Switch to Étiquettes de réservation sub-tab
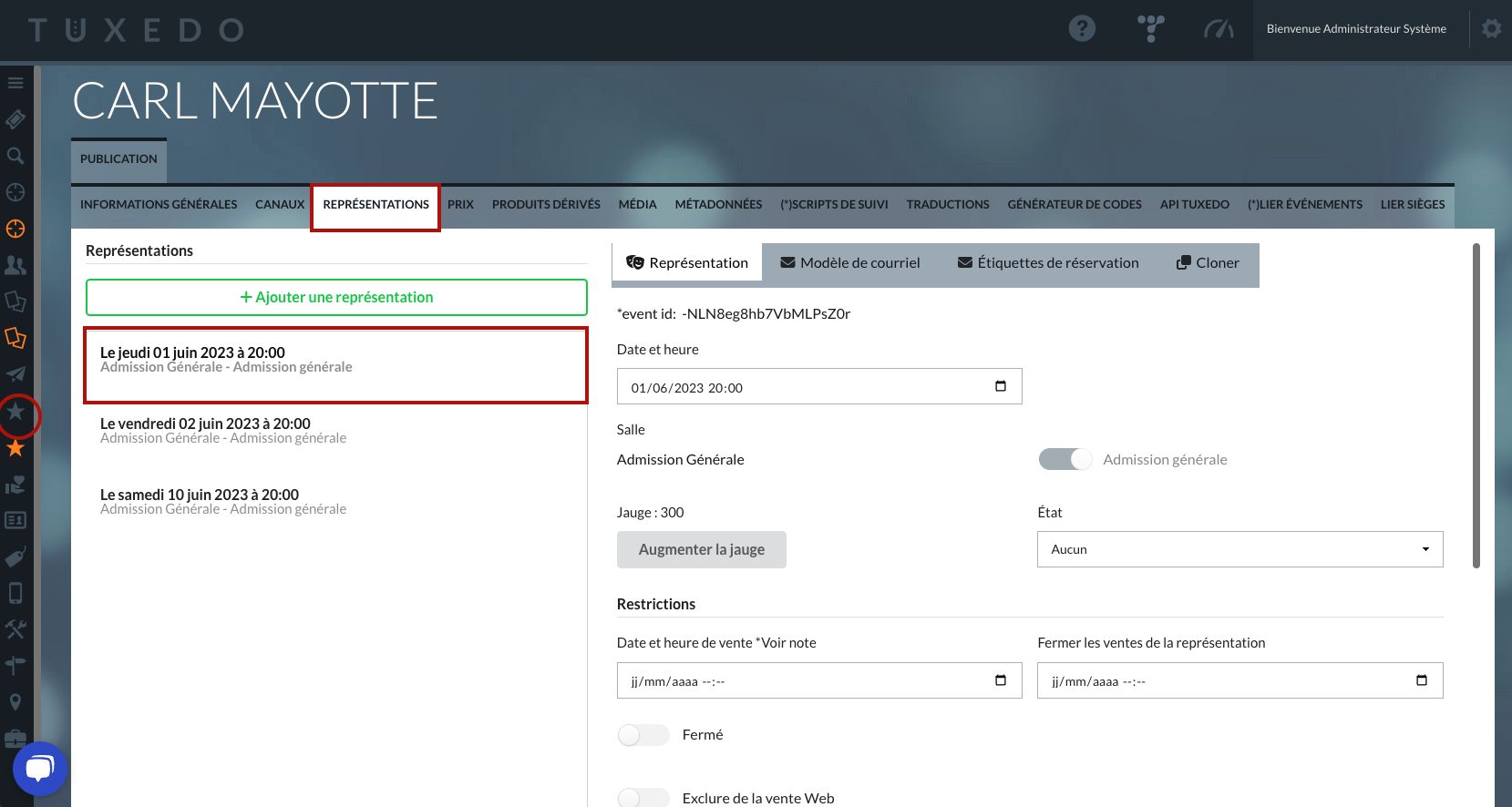Screen dimensions: 1512x807 click(1048, 263)
